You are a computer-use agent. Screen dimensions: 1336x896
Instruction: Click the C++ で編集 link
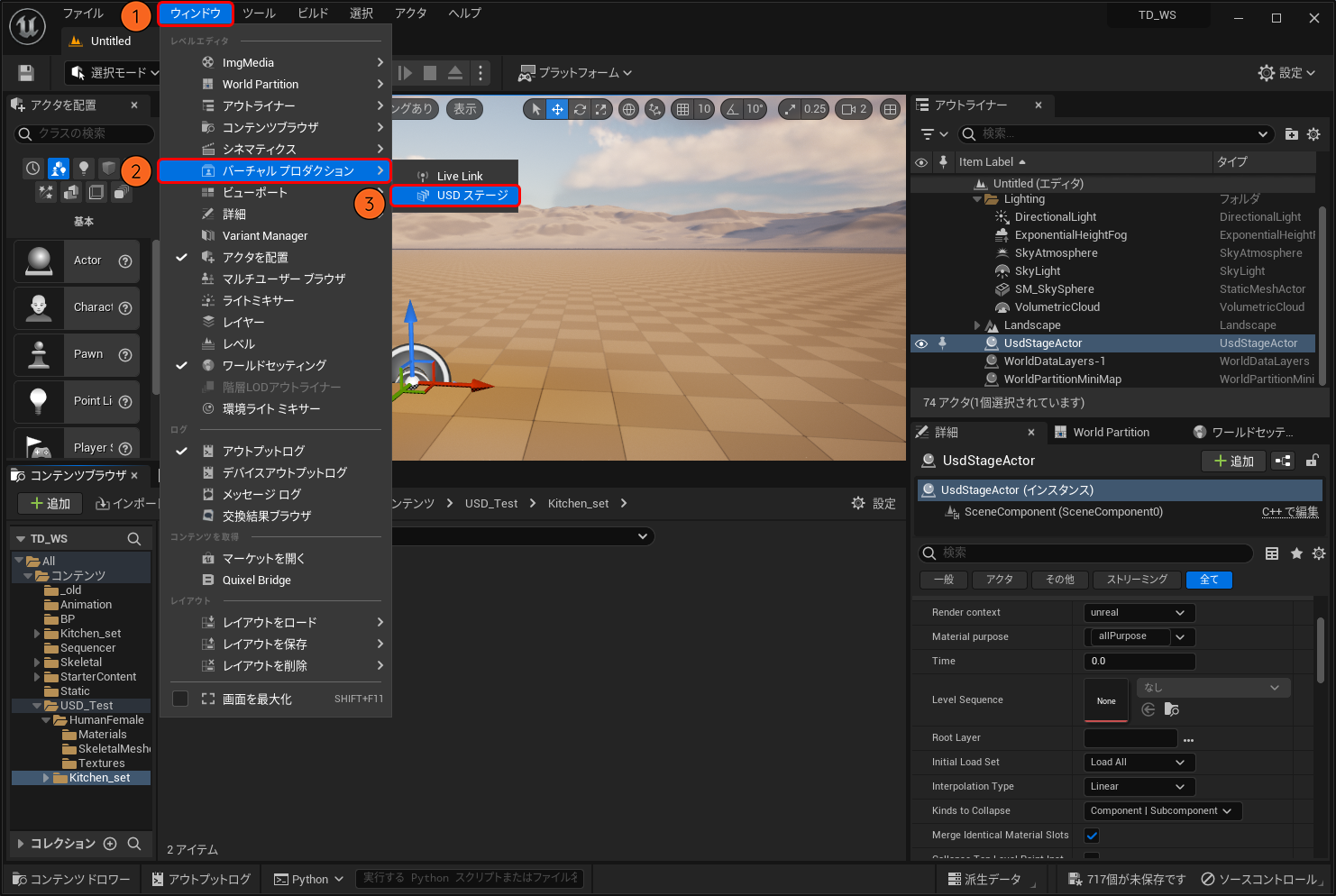click(1289, 512)
